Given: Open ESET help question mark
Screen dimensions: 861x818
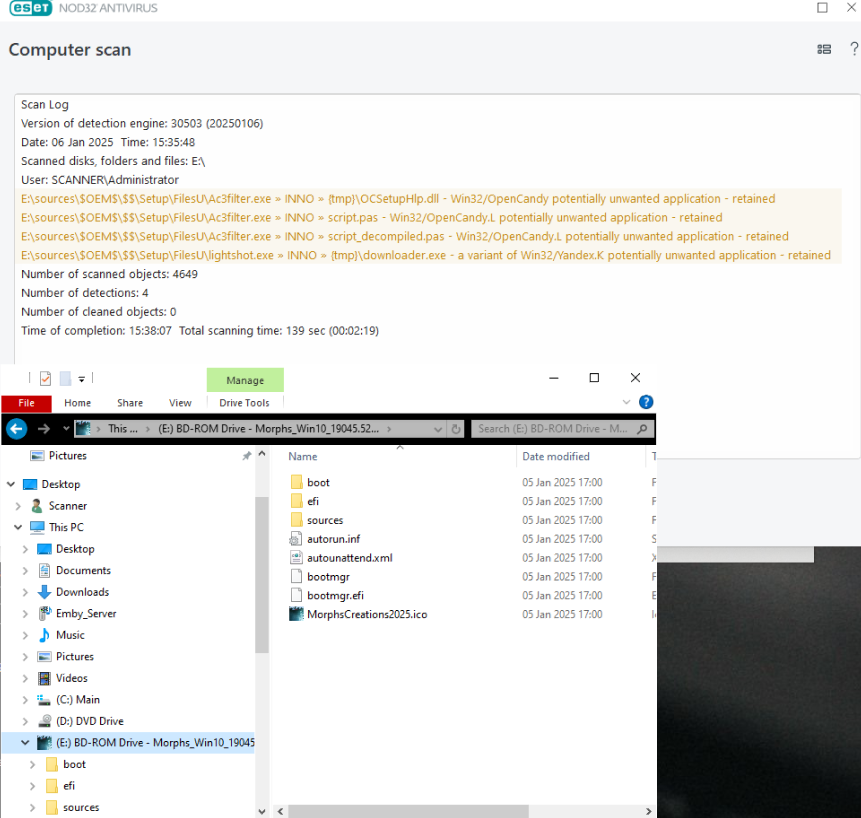Looking at the screenshot, I should [x=854, y=49].
